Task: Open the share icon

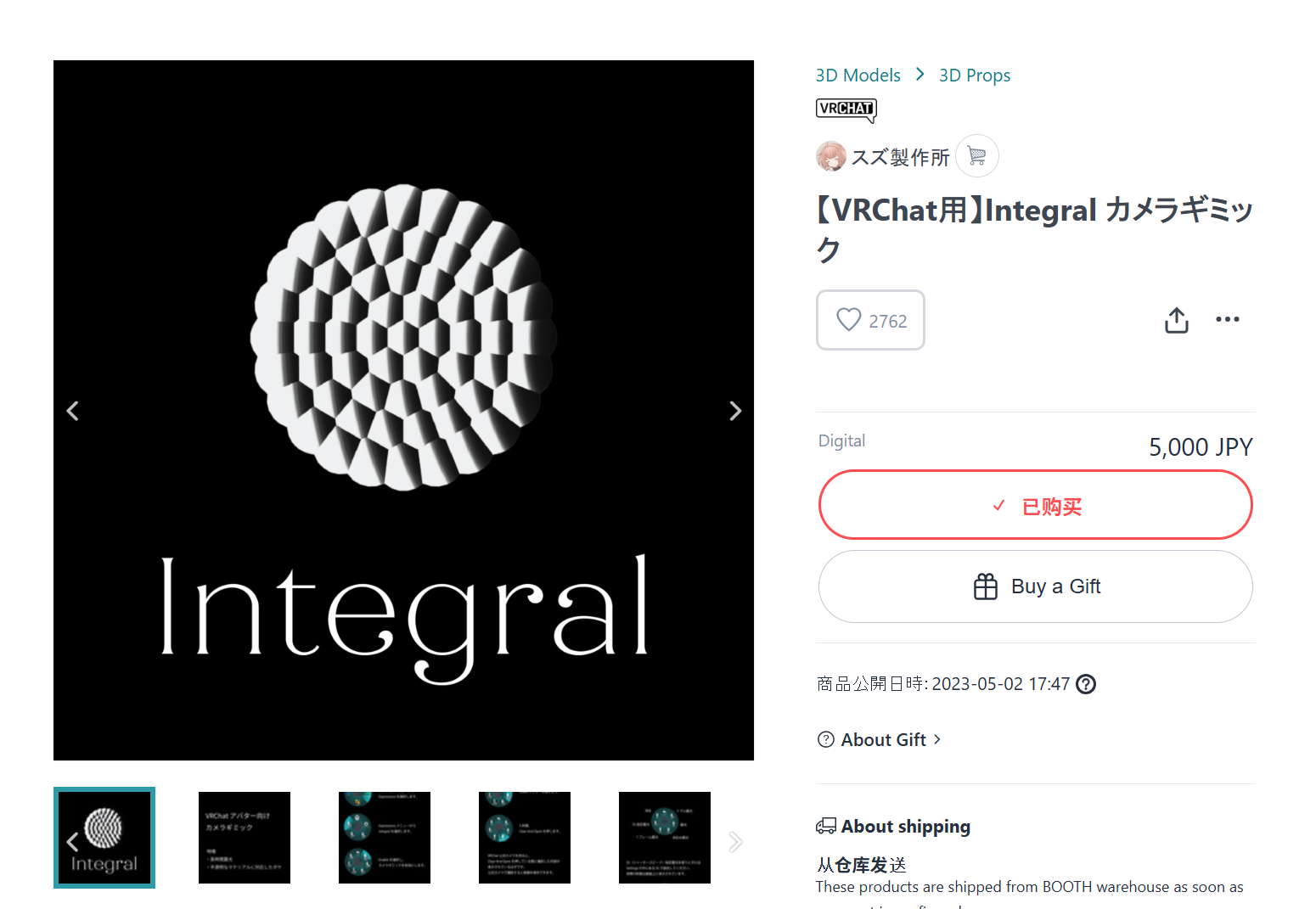Action: (1177, 320)
